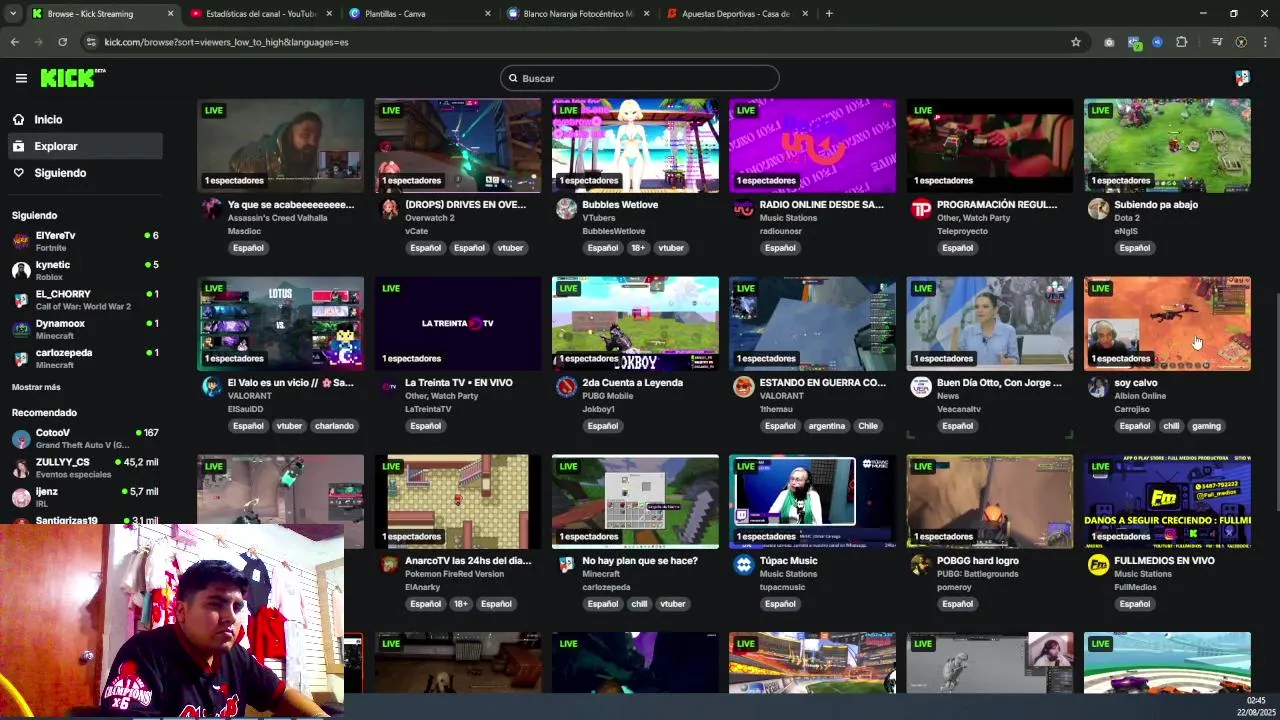Click argentina tag under ESTANDO EN GUERRA

coord(827,426)
